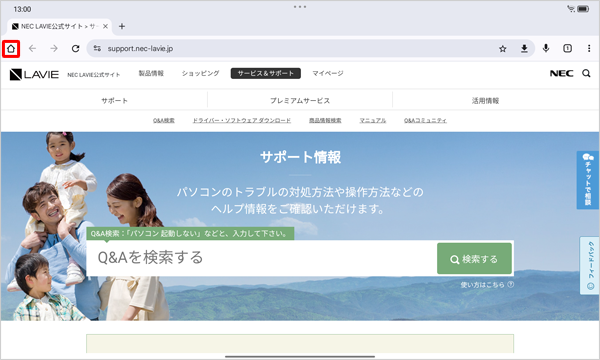This screenshot has width=600, height=360.
Task: Open 製品情報 menu
Action: coord(151,73)
